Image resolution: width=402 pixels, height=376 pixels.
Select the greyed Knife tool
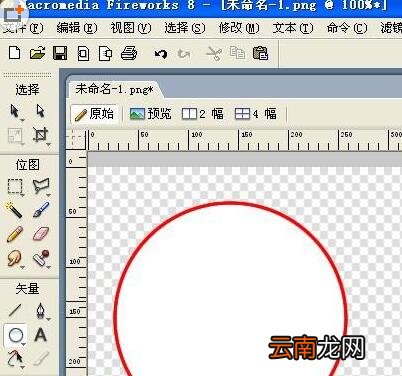(x=41, y=359)
